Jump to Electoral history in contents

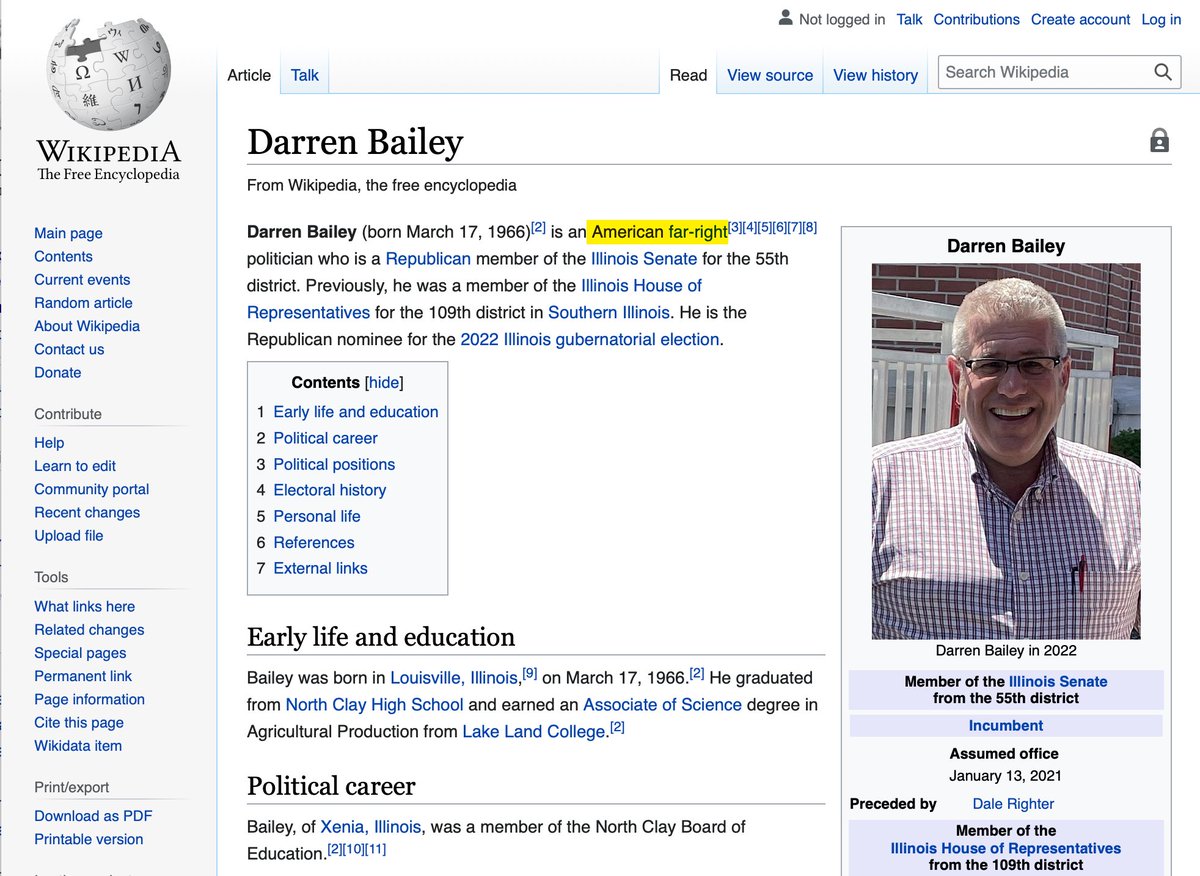click(x=329, y=490)
